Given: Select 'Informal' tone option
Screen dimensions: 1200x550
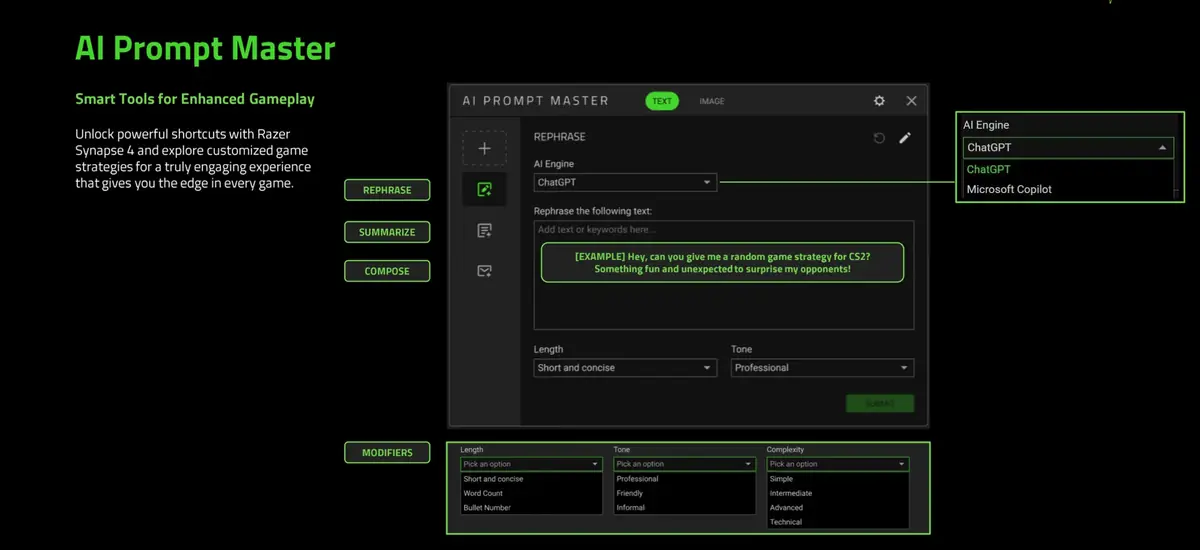Looking at the screenshot, I should [x=630, y=508].
